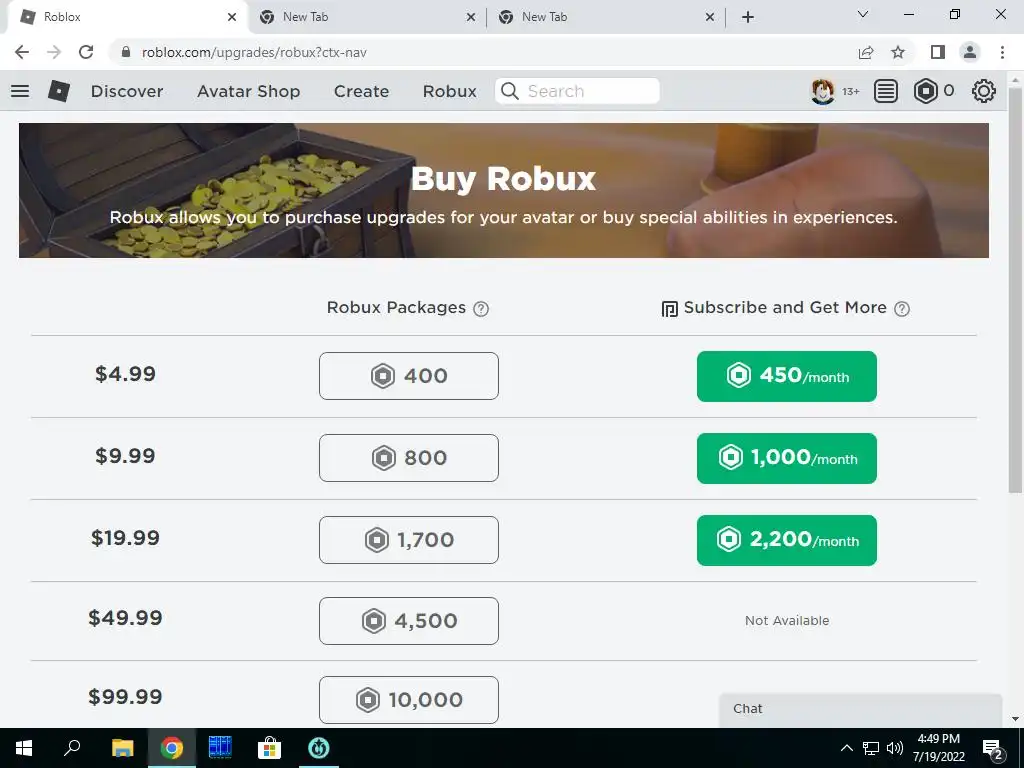This screenshot has height=768, width=1024.
Task: Bookmark this page with the star icon
Action: 898,52
